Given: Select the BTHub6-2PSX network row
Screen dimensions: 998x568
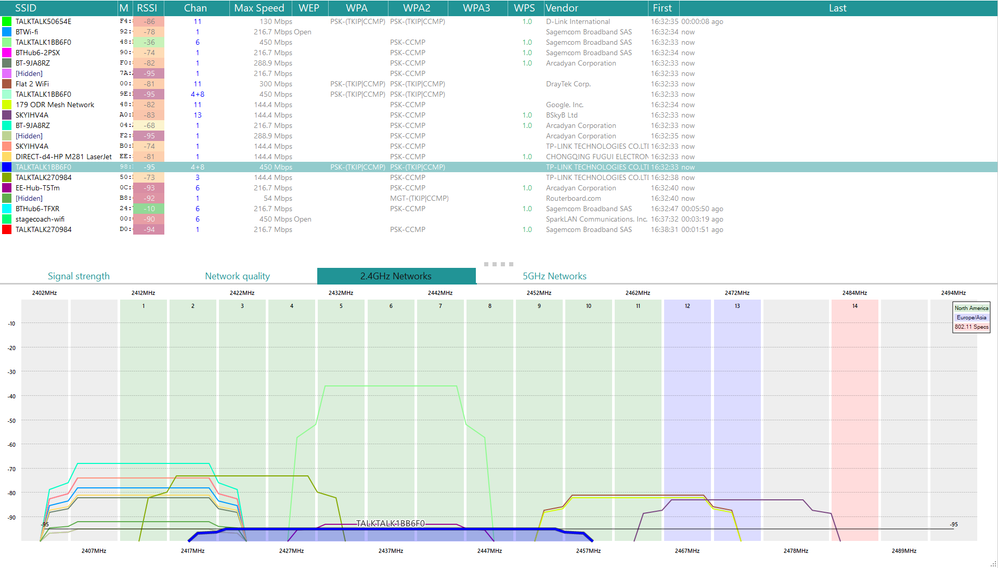Looking at the screenshot, I should pos(499,53).
